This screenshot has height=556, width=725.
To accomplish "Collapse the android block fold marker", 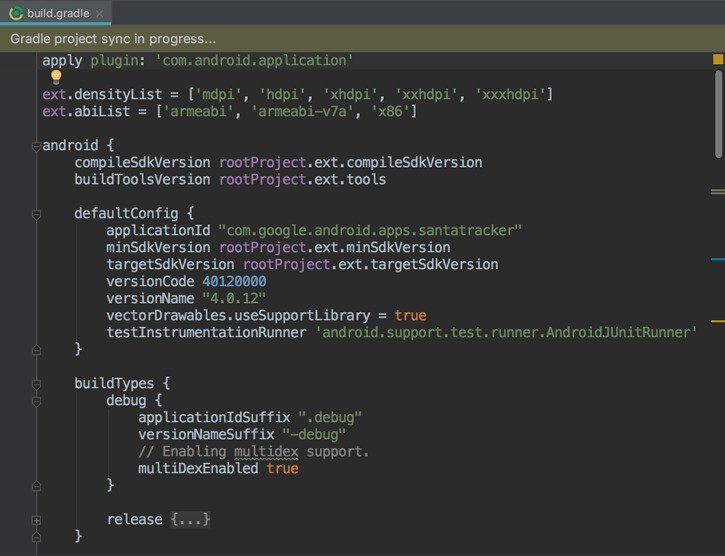I will tap(36, 145).
